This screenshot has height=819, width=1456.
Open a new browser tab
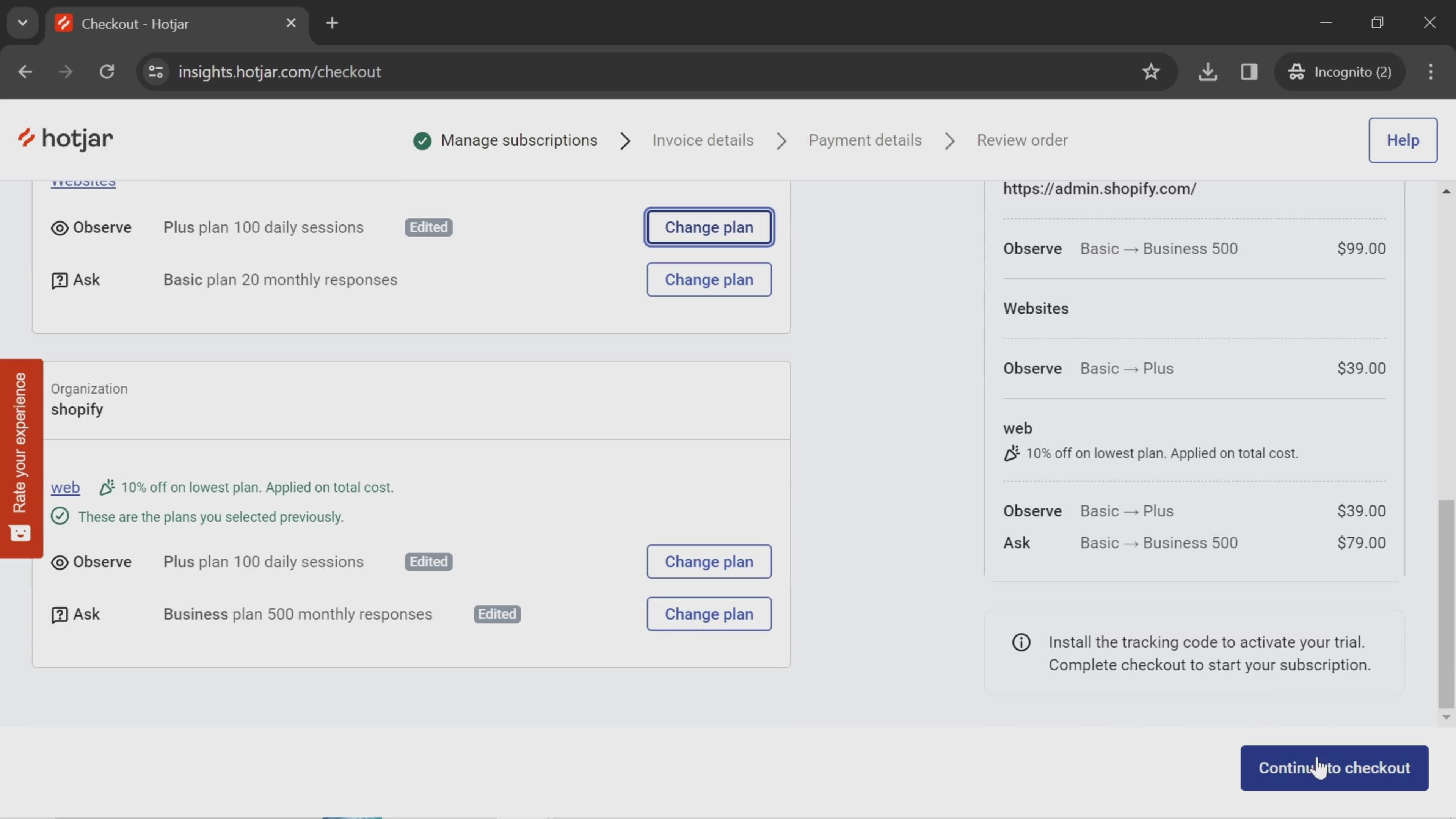pos(333,23)
